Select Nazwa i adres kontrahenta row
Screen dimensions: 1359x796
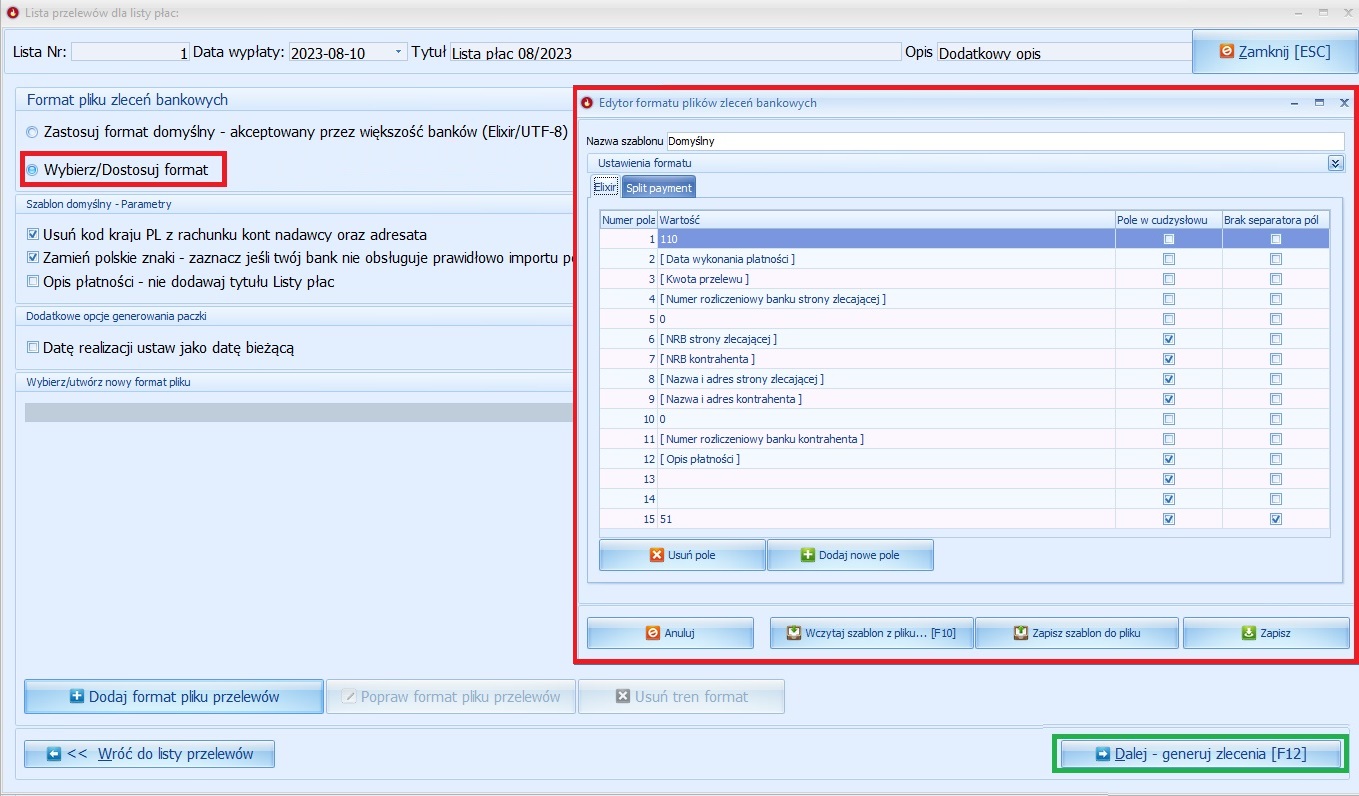pyautogui.click(x=964, y=399)
